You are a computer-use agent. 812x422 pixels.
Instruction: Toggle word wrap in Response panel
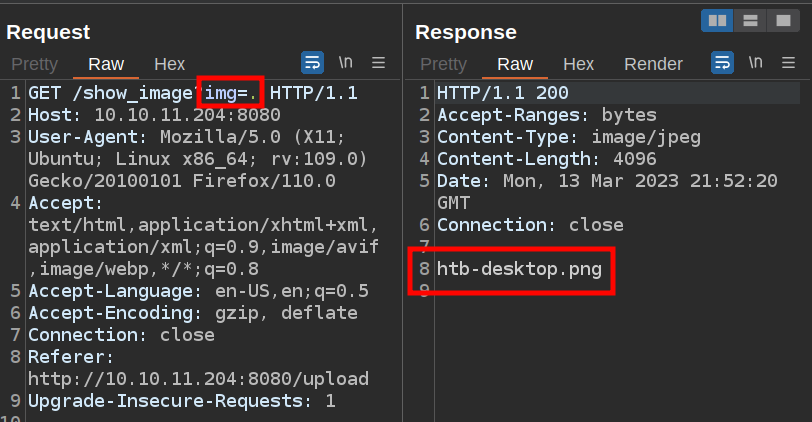pos(722,63)
